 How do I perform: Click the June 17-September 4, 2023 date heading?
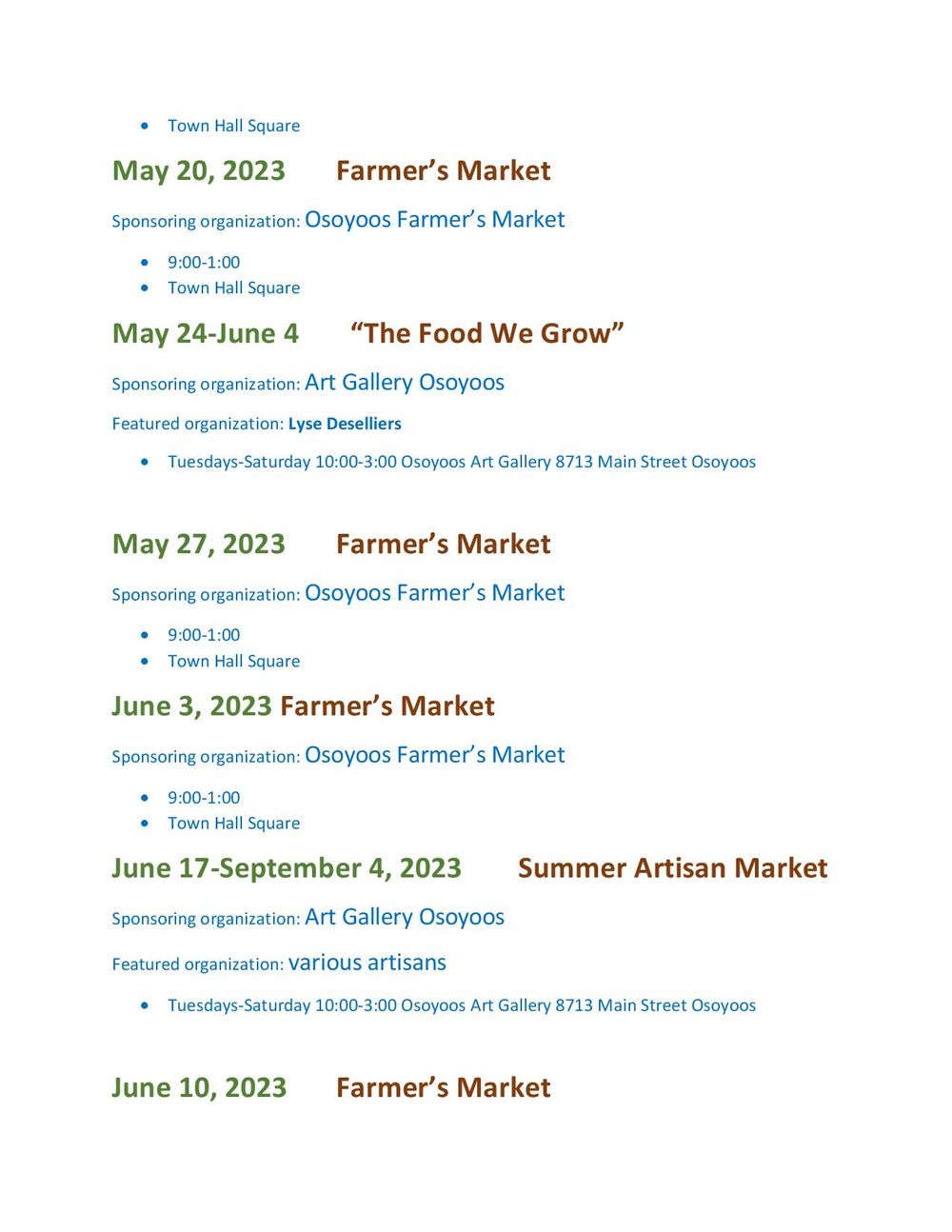(x=286, y=868)
